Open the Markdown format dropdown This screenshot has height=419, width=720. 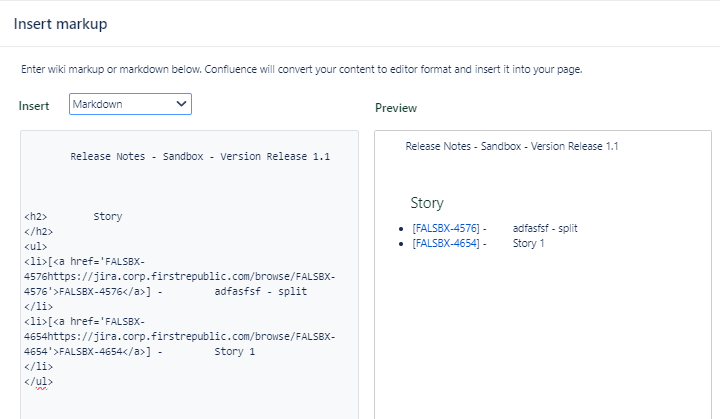coord(130,104)
